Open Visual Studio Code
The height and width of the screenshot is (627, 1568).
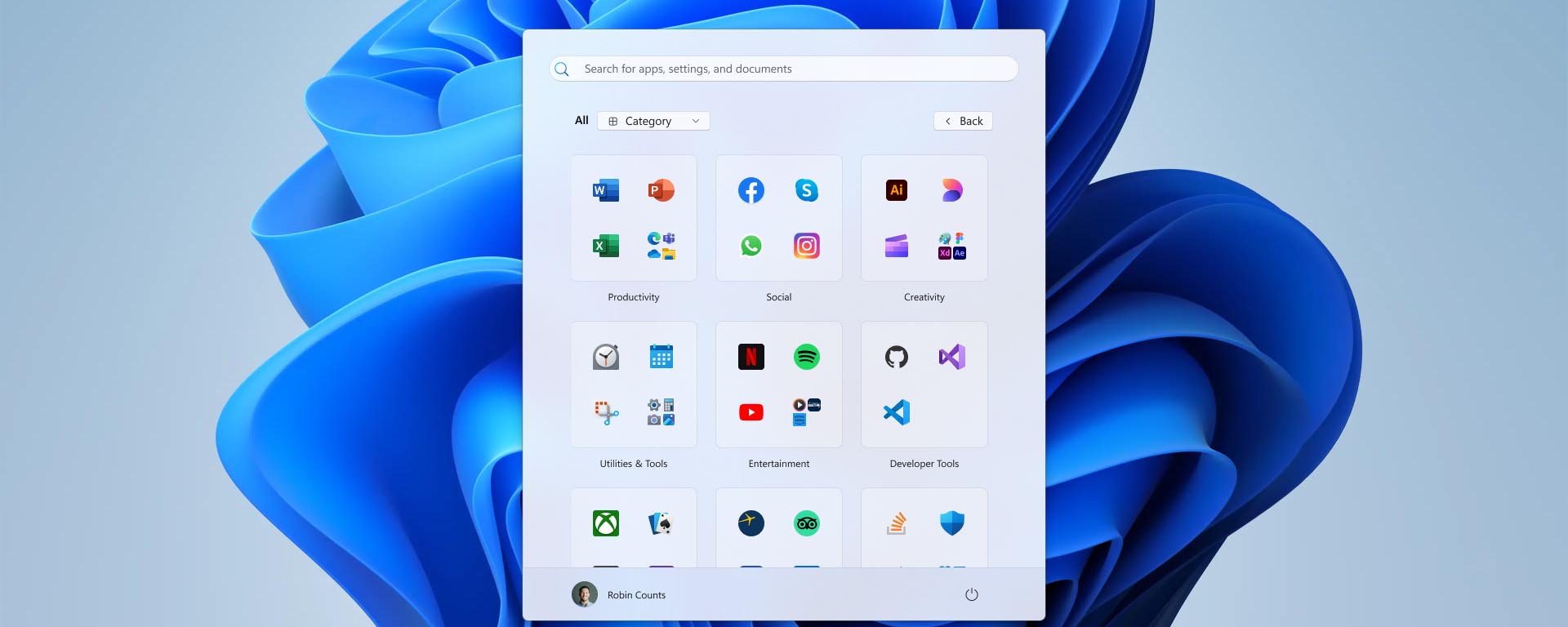point(897,412)
